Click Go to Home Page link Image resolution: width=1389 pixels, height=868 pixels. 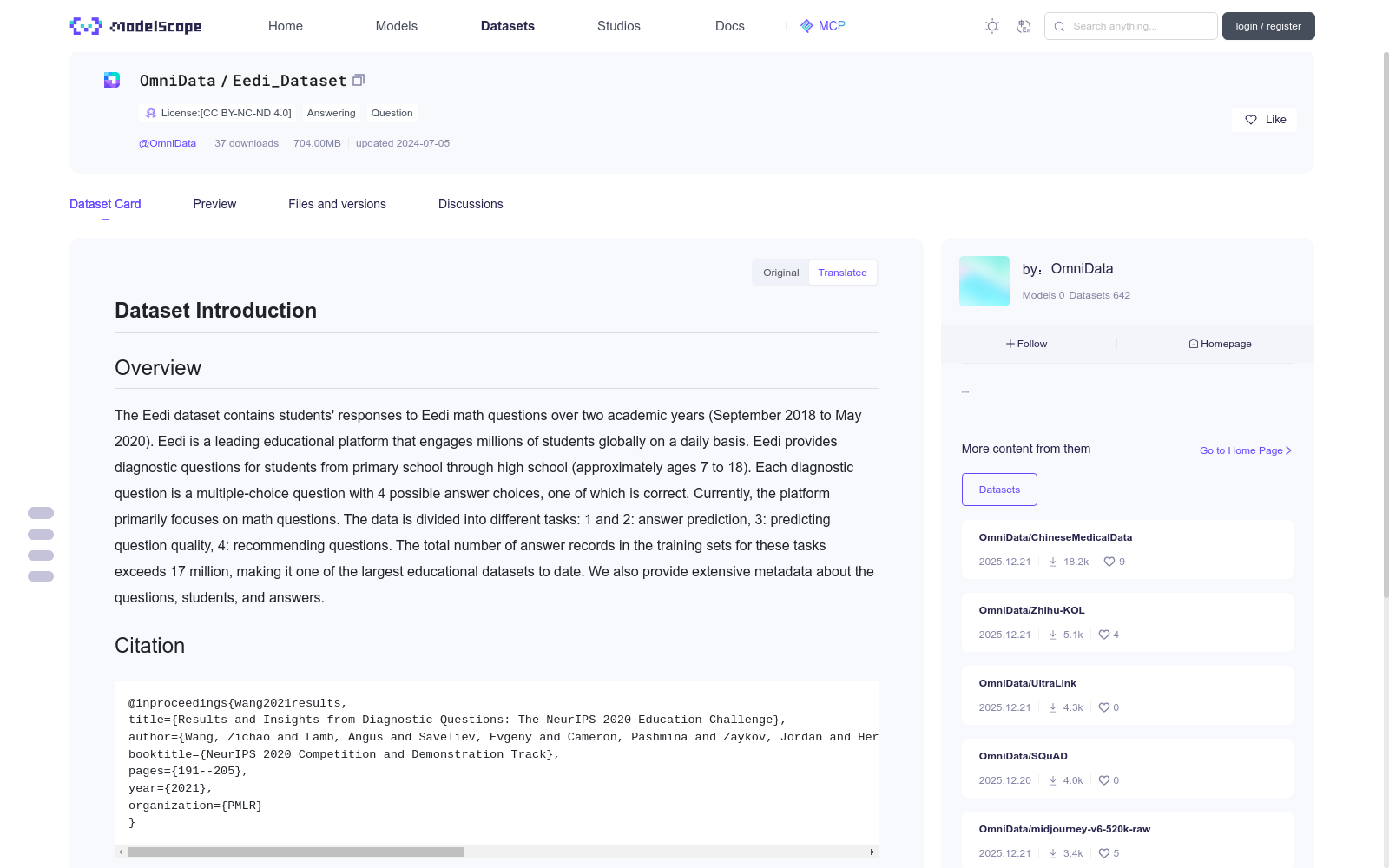click(1246, 450)
